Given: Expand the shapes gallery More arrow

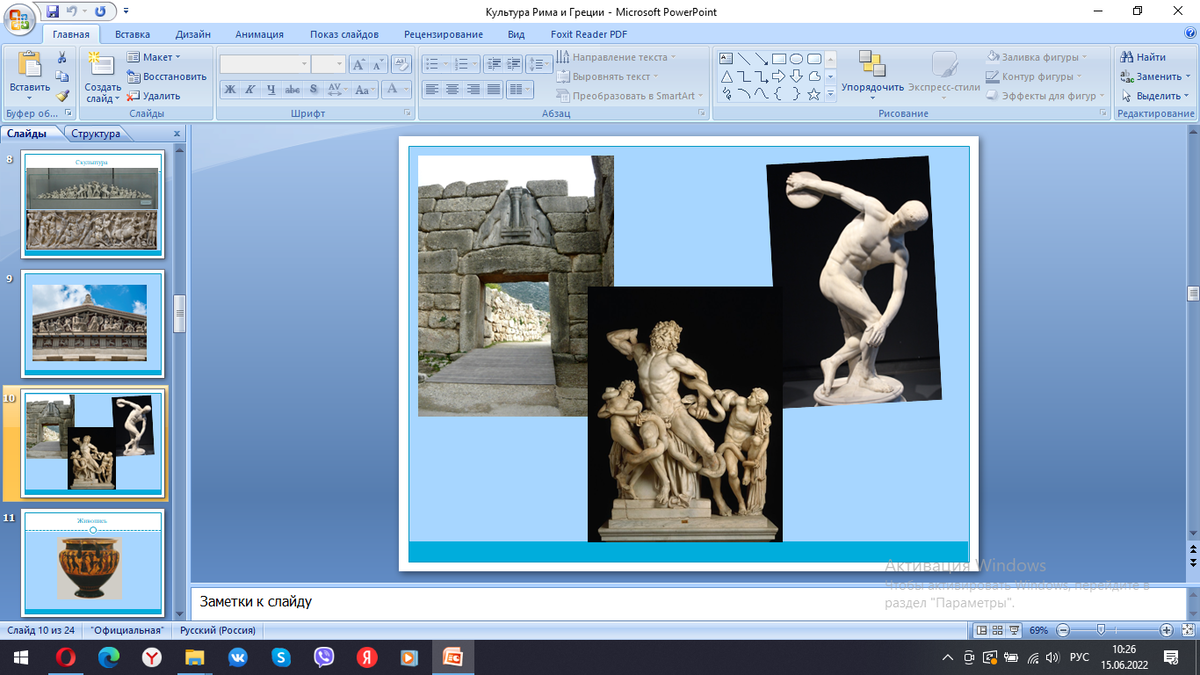Looking at the screenshot, I should (830, 94).
